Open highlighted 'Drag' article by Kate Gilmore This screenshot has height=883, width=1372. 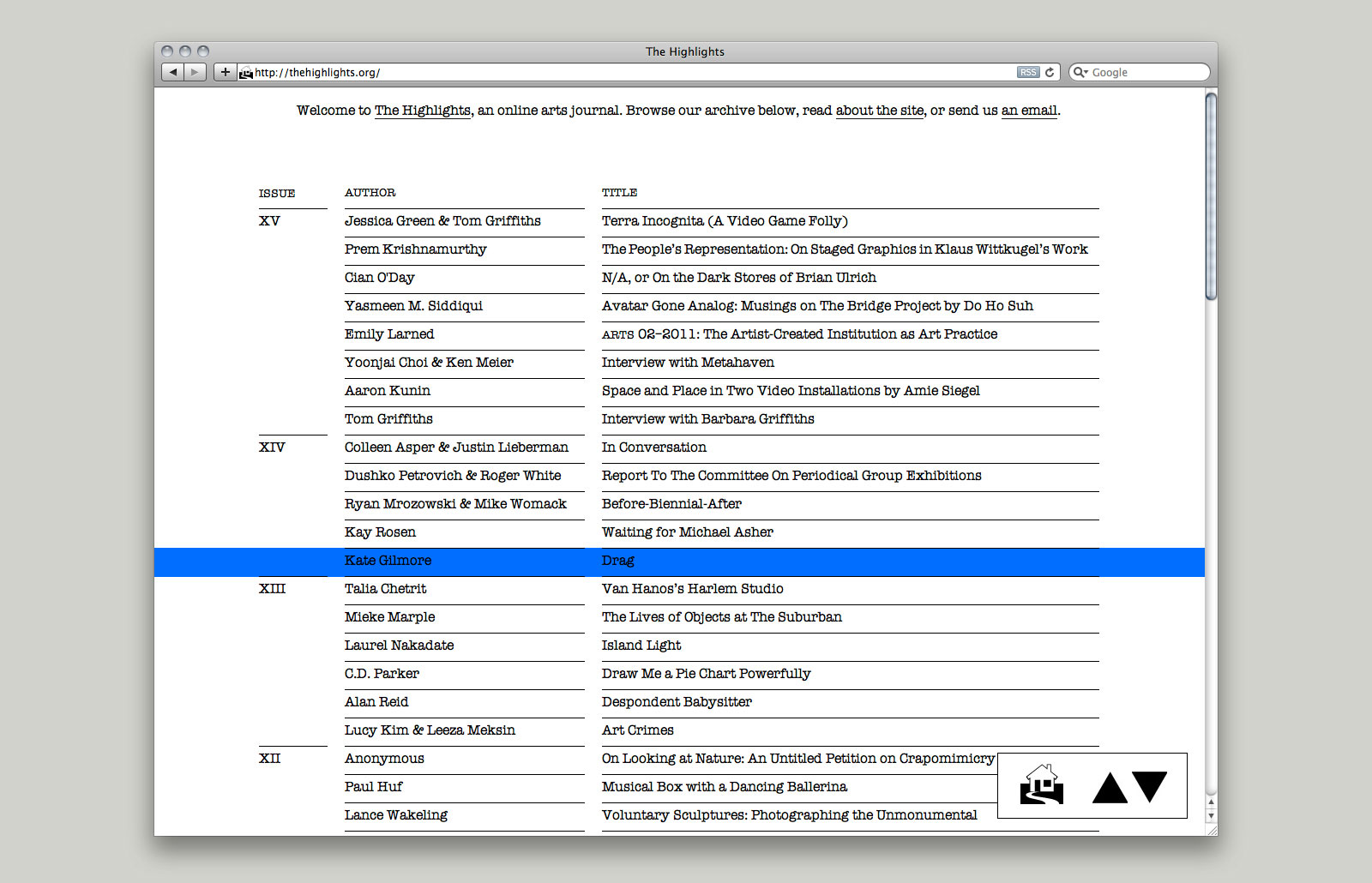point(617,561)
